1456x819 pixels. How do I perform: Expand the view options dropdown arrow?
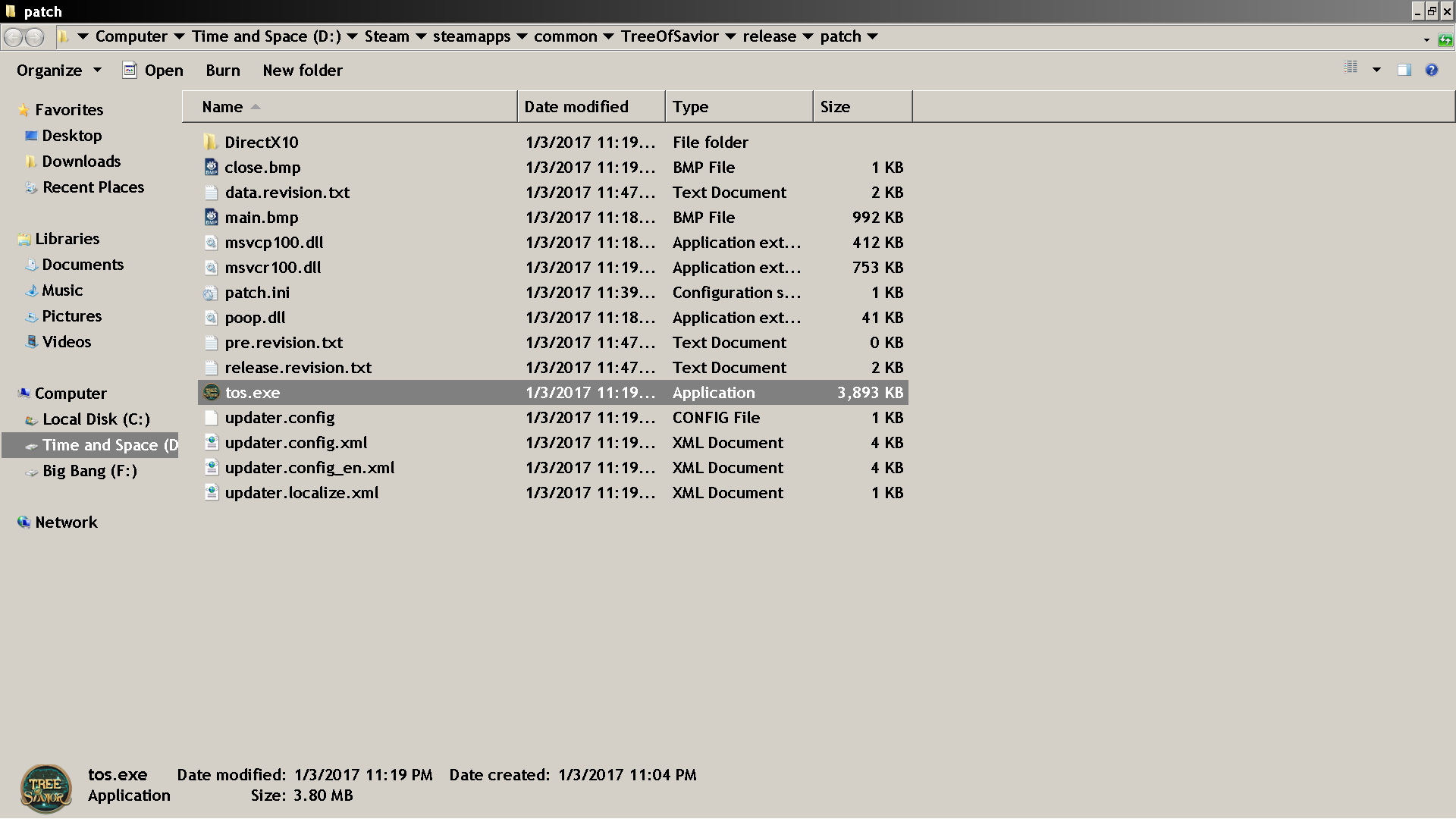(1376, 70)
